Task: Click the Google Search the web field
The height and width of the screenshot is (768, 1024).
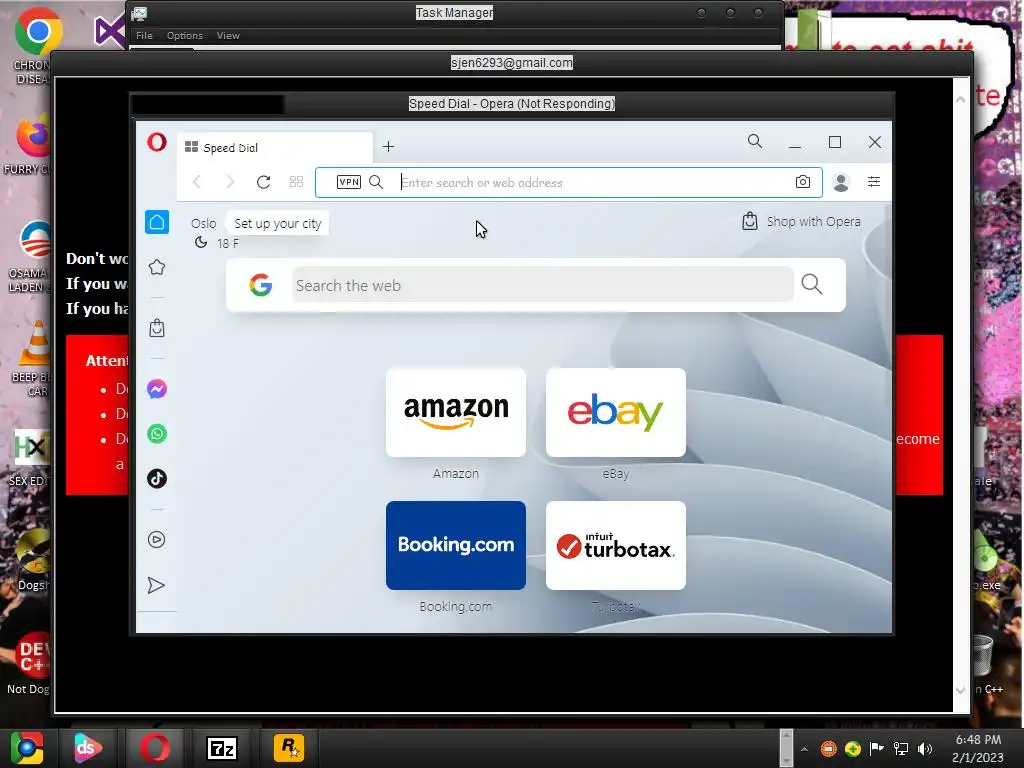Action: (543, 285)
